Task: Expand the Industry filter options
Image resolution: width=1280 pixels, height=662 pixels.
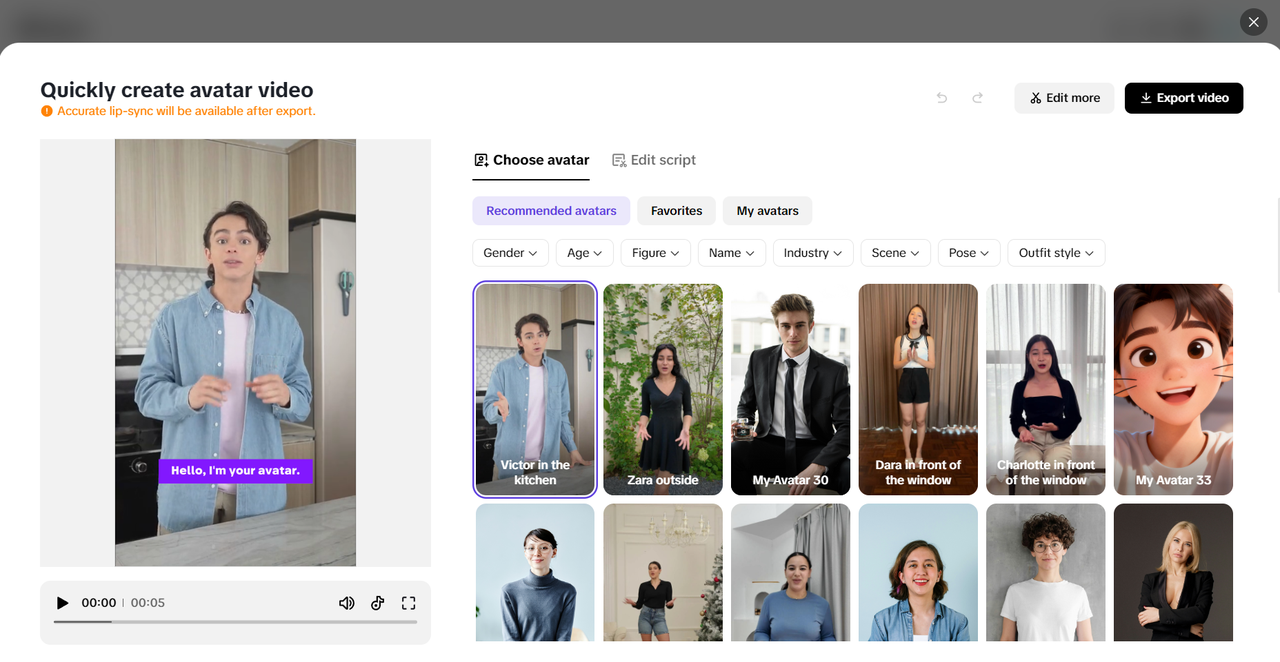Action: pyautogui.click(x=812, y=252)
